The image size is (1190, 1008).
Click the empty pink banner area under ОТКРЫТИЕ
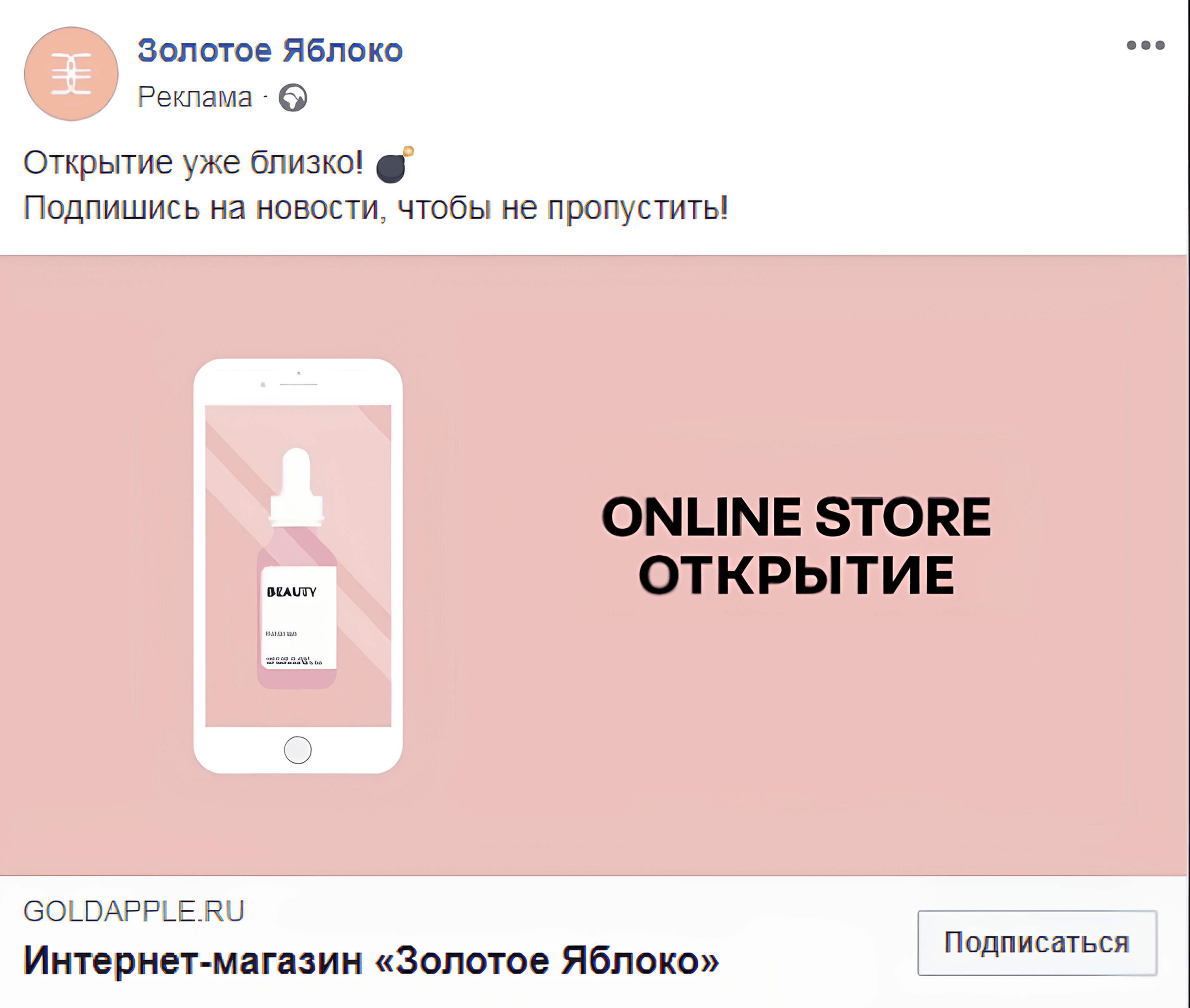click(x=796, y=714)
